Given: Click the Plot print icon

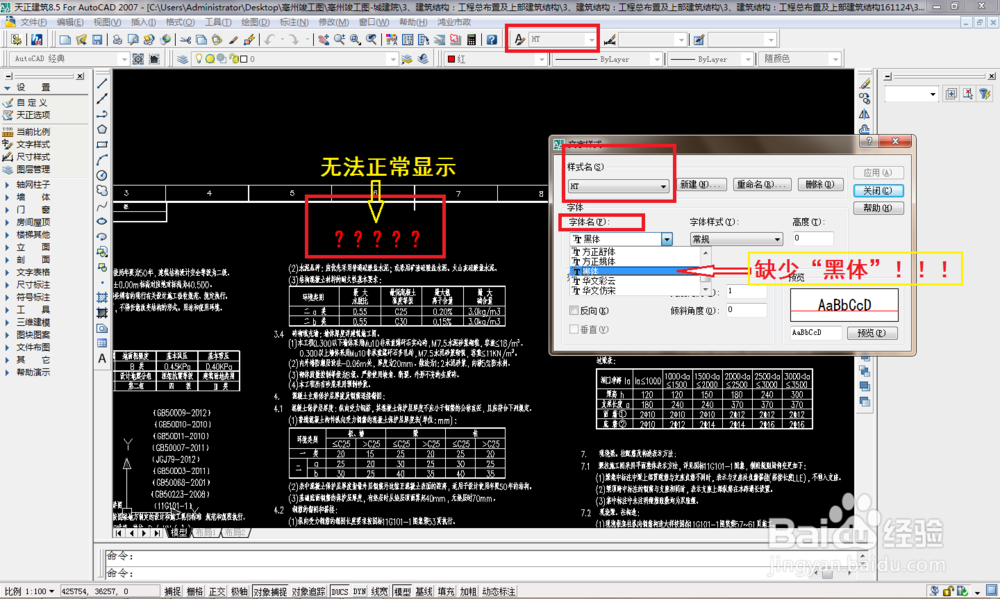Looking at the screenshot, I should pyautogui.click(x=117, y=40).
